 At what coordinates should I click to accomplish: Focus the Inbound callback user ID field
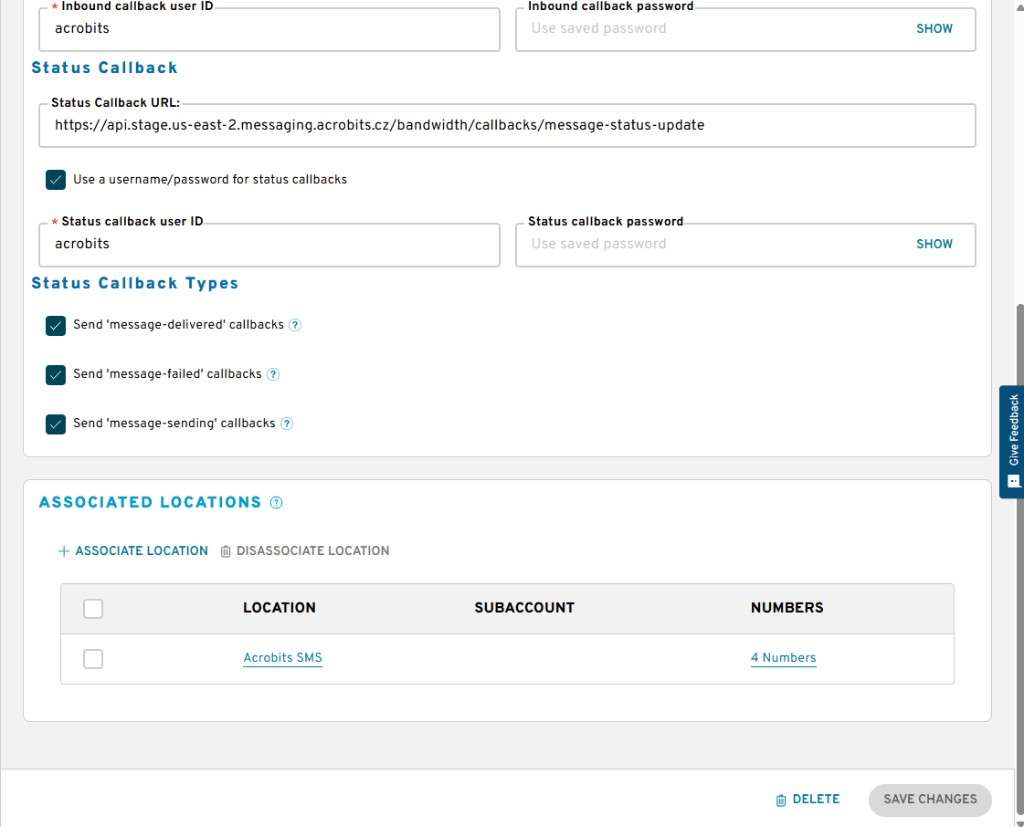pyautogui.click(x=269, y=29)
